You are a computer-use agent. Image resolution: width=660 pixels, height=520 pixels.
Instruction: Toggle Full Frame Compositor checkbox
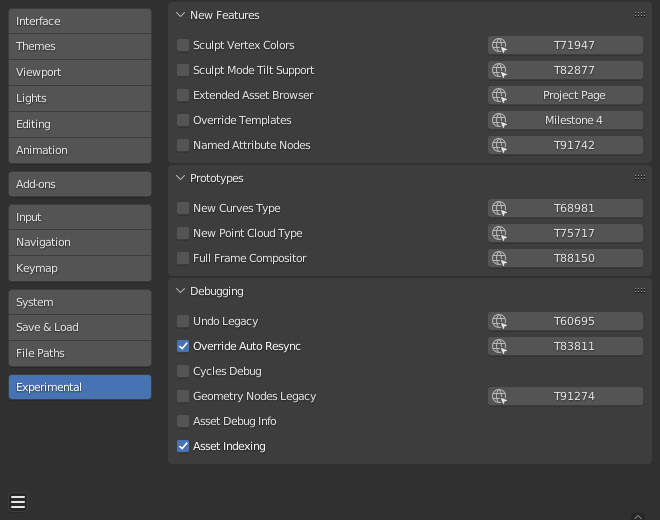coord(183,258)
